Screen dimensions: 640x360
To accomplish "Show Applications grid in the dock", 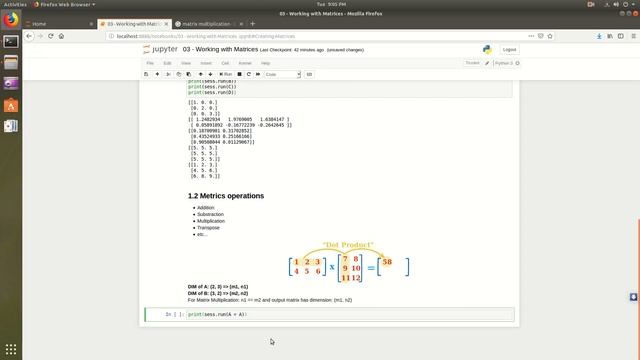I will [11, 349].
